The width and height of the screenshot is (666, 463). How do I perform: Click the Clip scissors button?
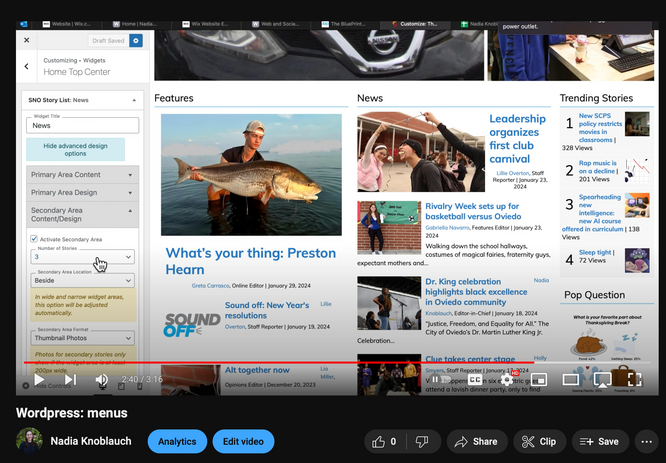click(x=537, y=441)
